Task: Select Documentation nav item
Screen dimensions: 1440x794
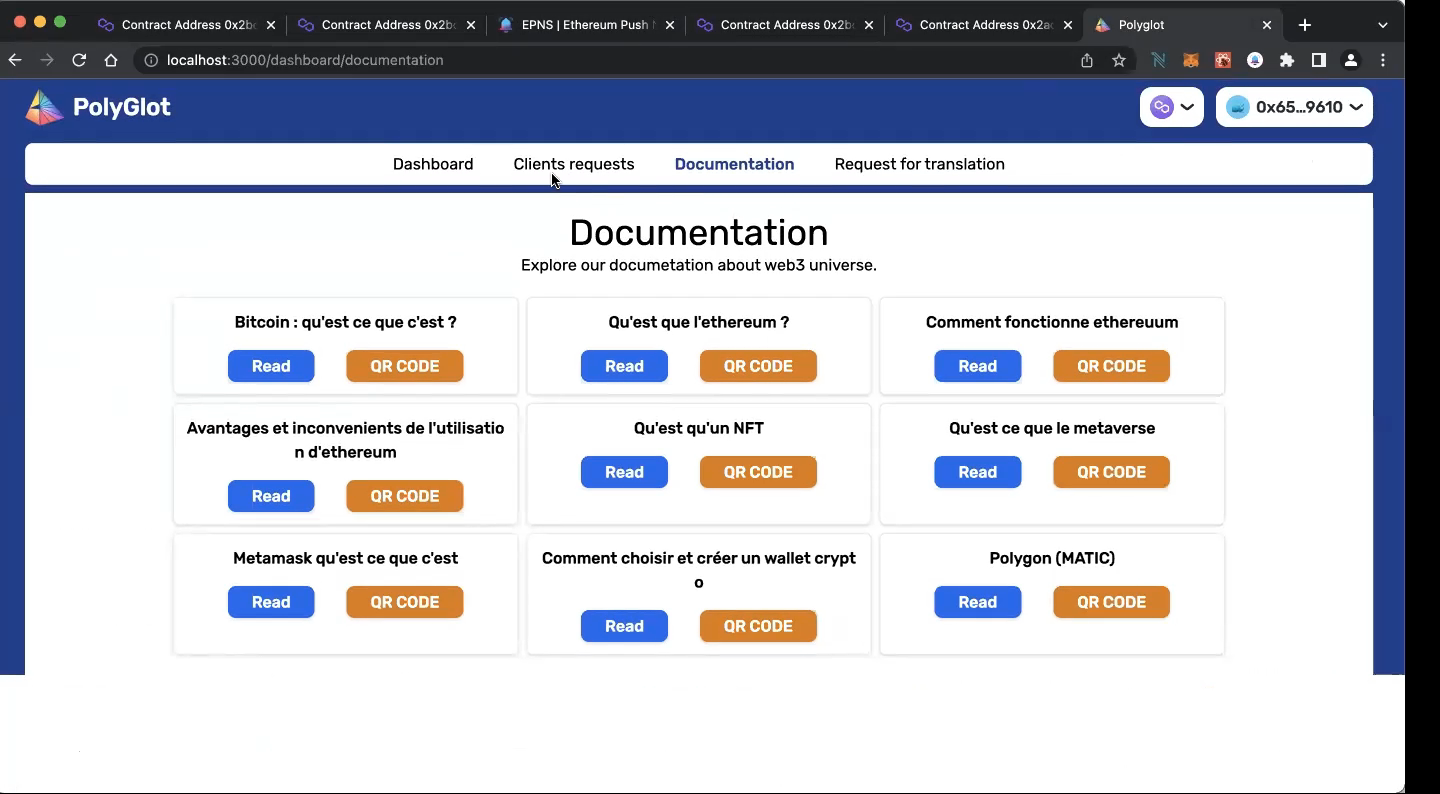Action: 734,164
